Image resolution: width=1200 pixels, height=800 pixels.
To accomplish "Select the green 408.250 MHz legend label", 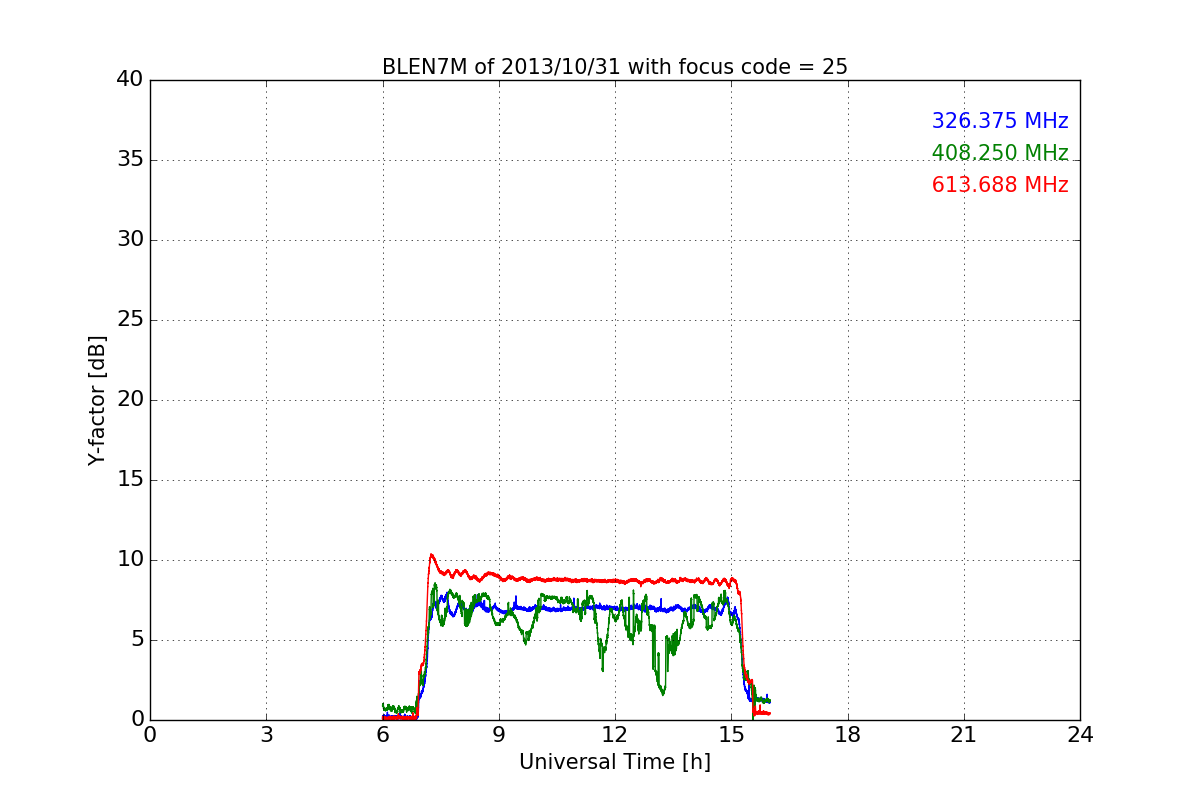I will 1000,153.
